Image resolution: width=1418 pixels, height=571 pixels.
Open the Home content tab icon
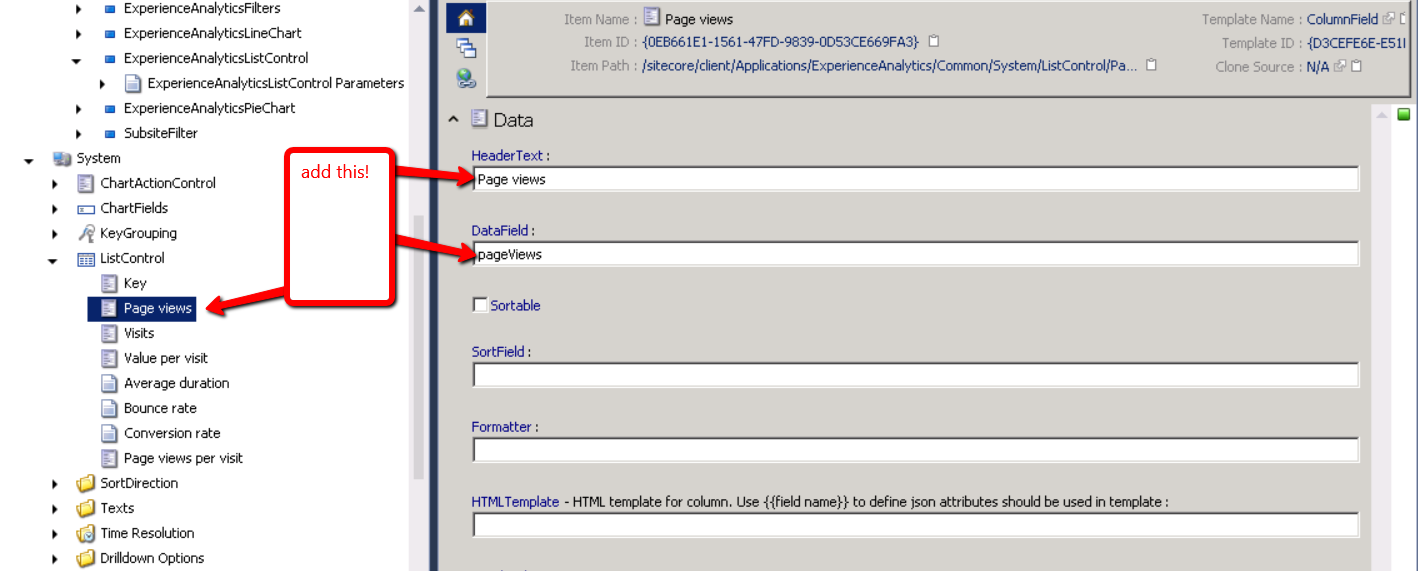[x=465, y=18]
